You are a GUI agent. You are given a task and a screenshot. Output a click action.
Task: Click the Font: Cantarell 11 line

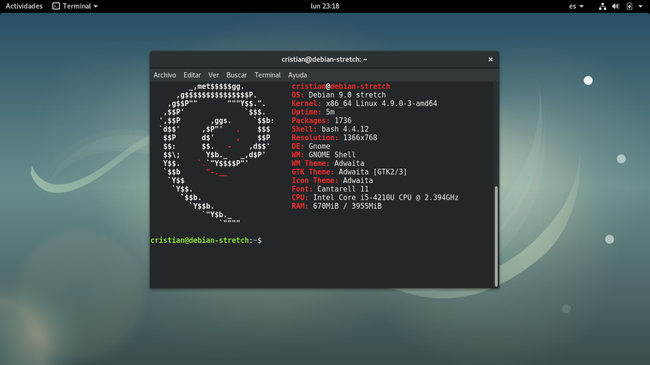point(330,189)
